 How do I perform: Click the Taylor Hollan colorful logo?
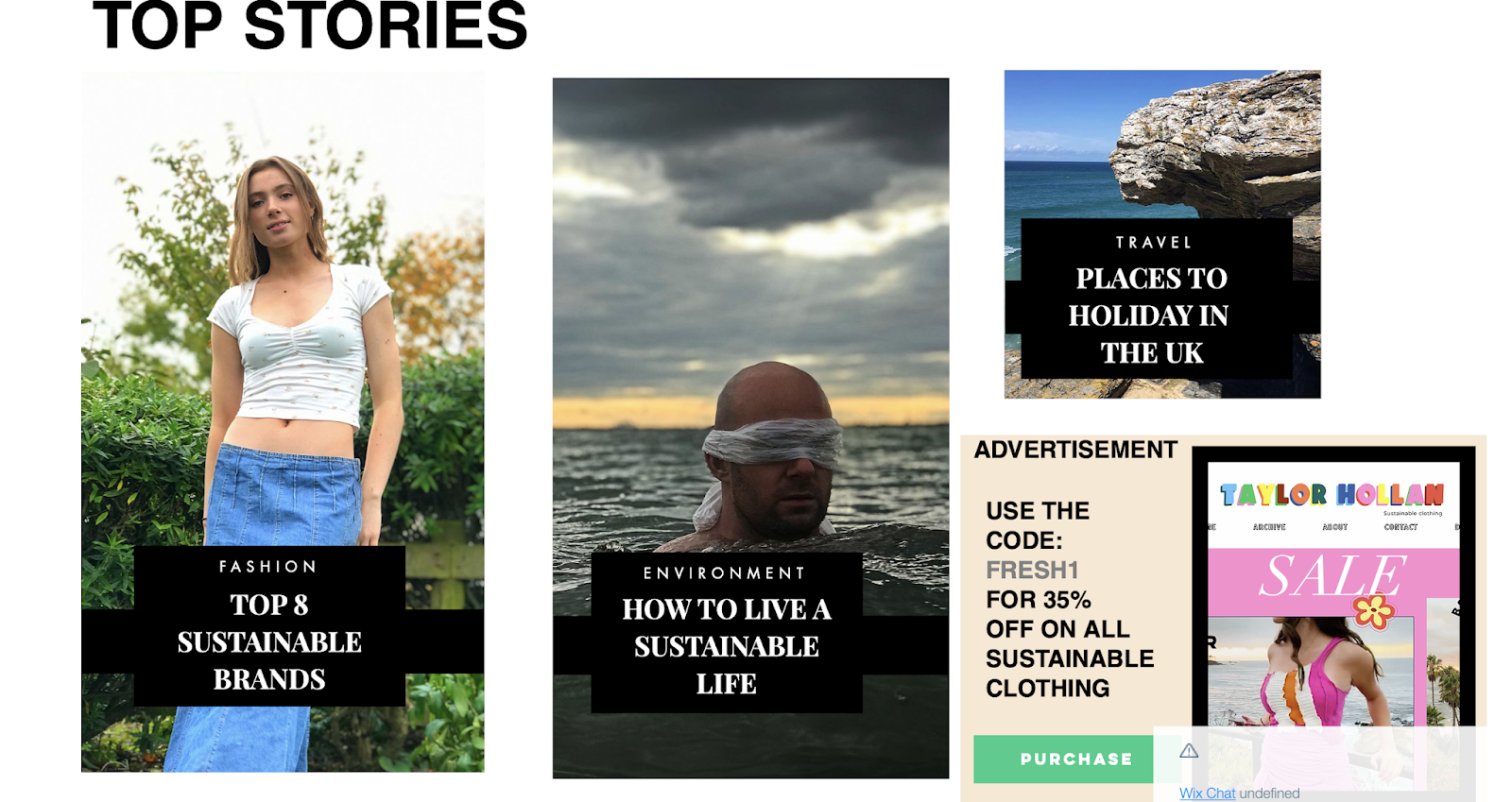point(1332,495)
